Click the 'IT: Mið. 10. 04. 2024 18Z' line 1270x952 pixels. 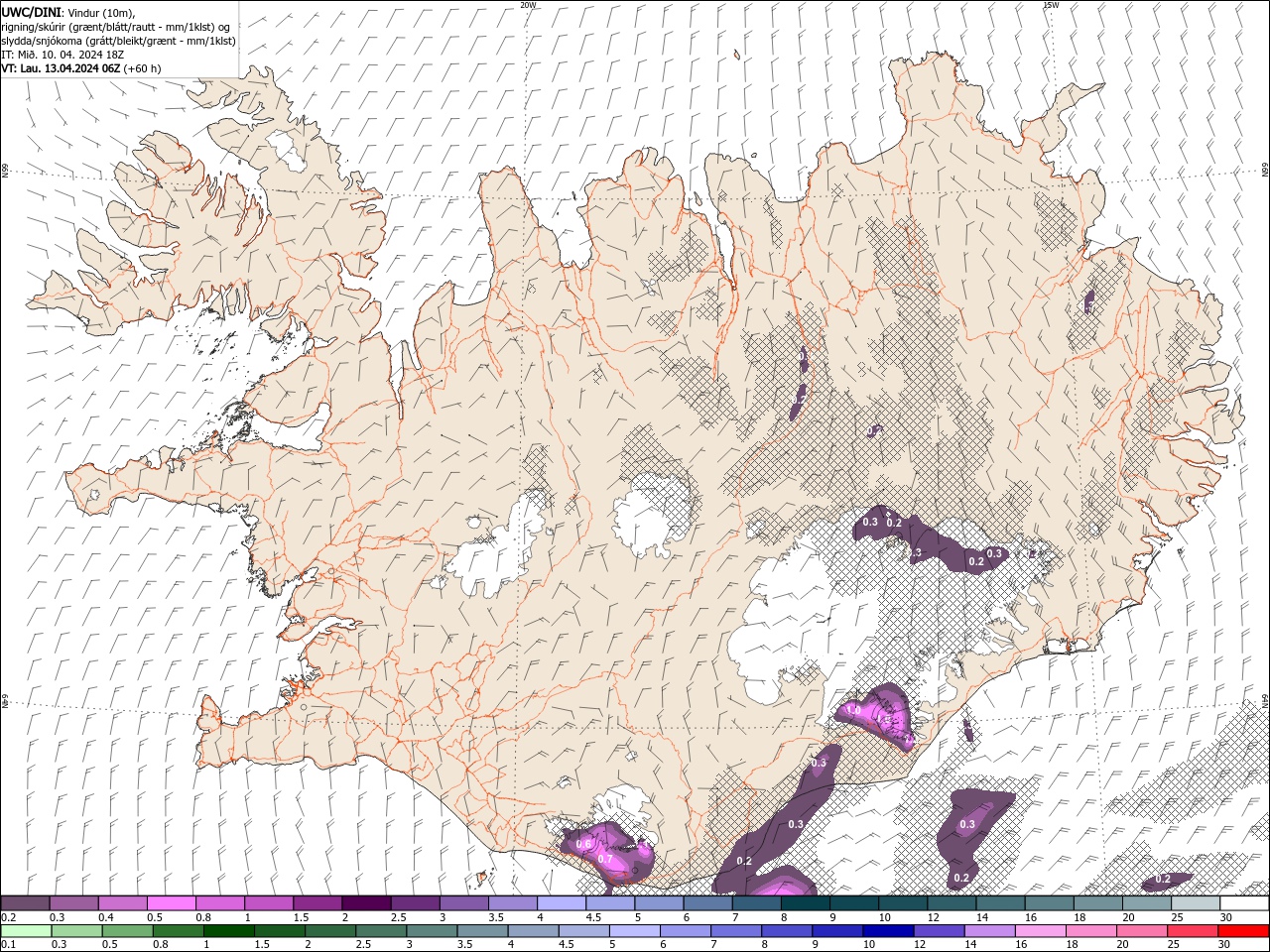(x=63, y=55)
